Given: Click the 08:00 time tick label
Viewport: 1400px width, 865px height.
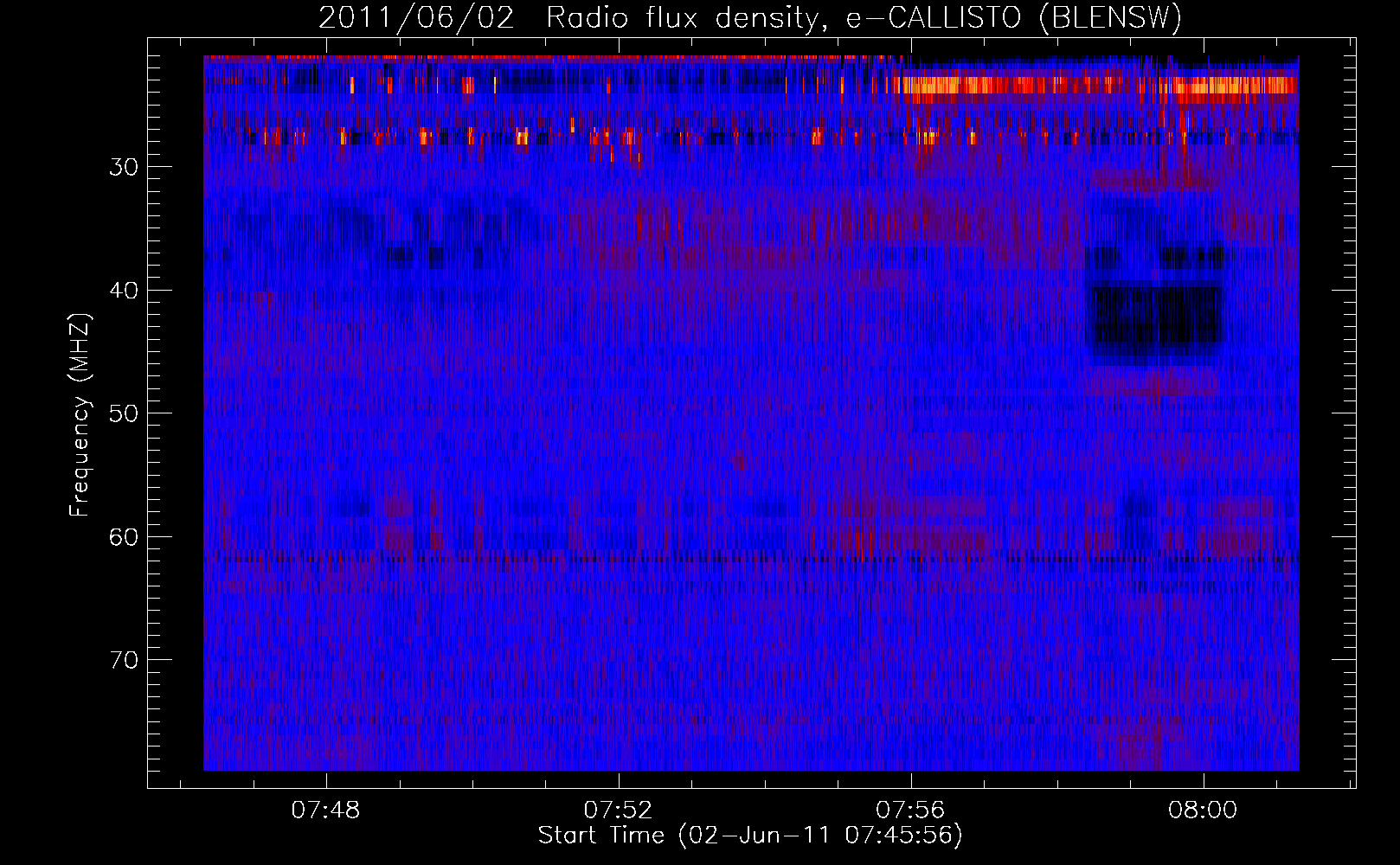Looking at the screenshot, I should [1203, 811].
